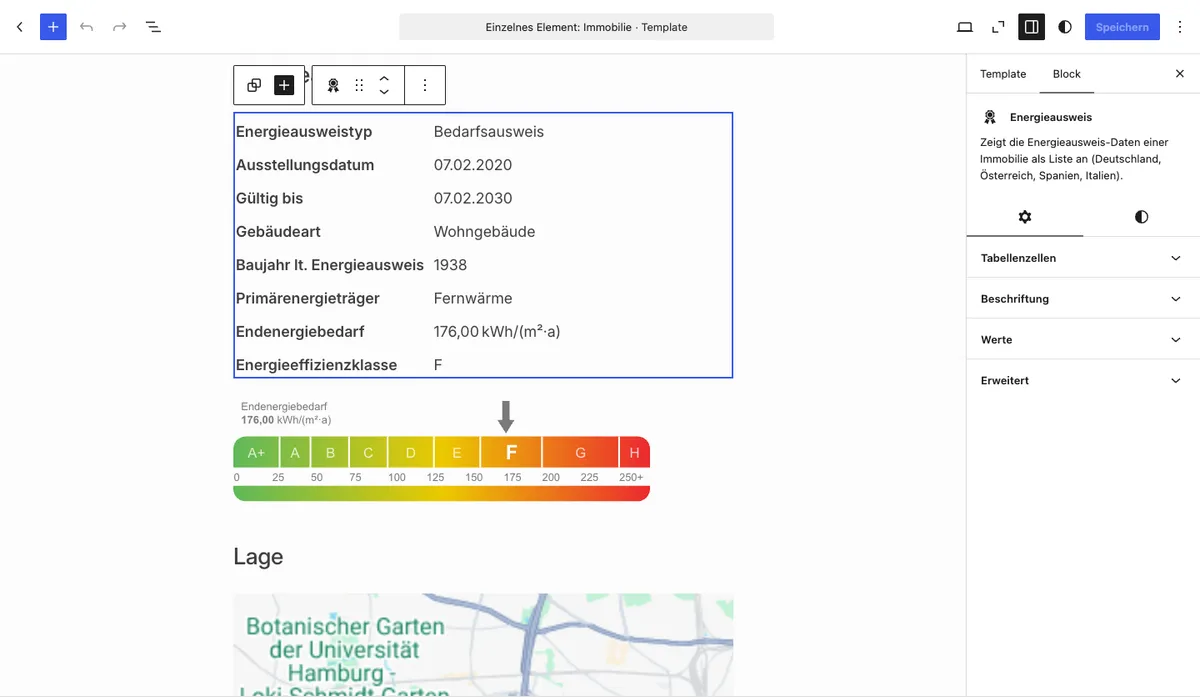Click the Energieausweis block title in sidebar
Image resolution: width=1200 pixels, height=697 pixels.
coord(1051,117)
